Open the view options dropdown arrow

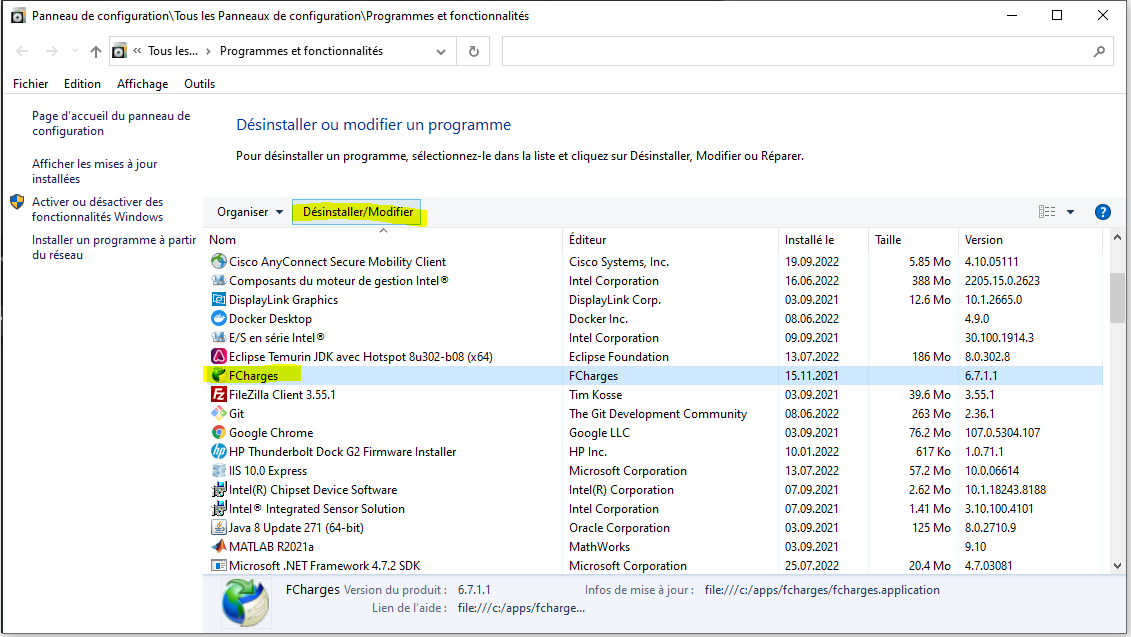[1070, 212]
